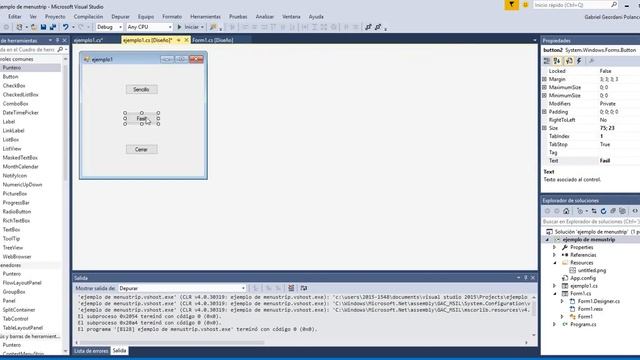Select the TabIndex property row
This screenshot has height=360, width=640.
(591, 136)
